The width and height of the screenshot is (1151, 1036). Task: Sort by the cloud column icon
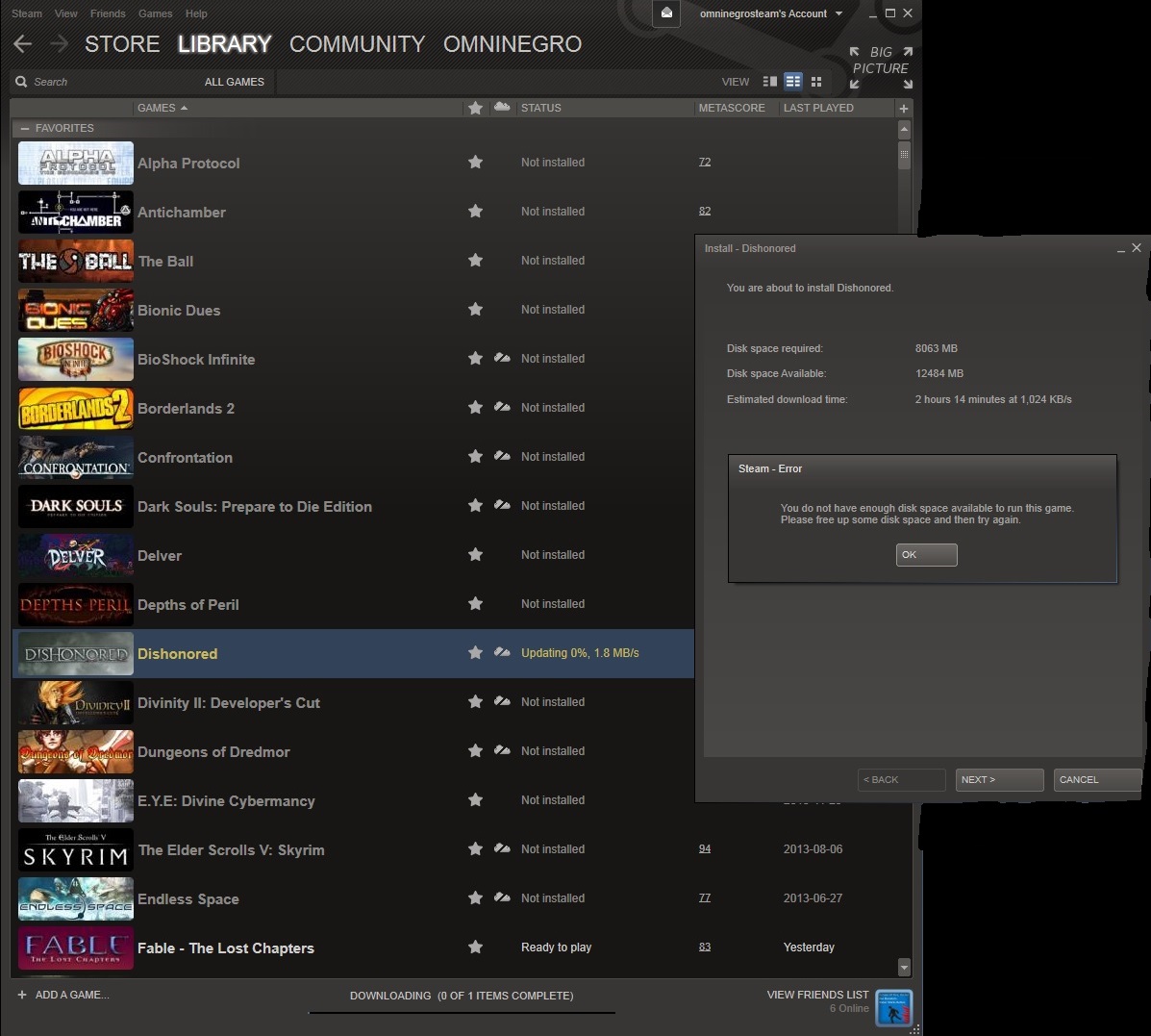tap(501, 108)
